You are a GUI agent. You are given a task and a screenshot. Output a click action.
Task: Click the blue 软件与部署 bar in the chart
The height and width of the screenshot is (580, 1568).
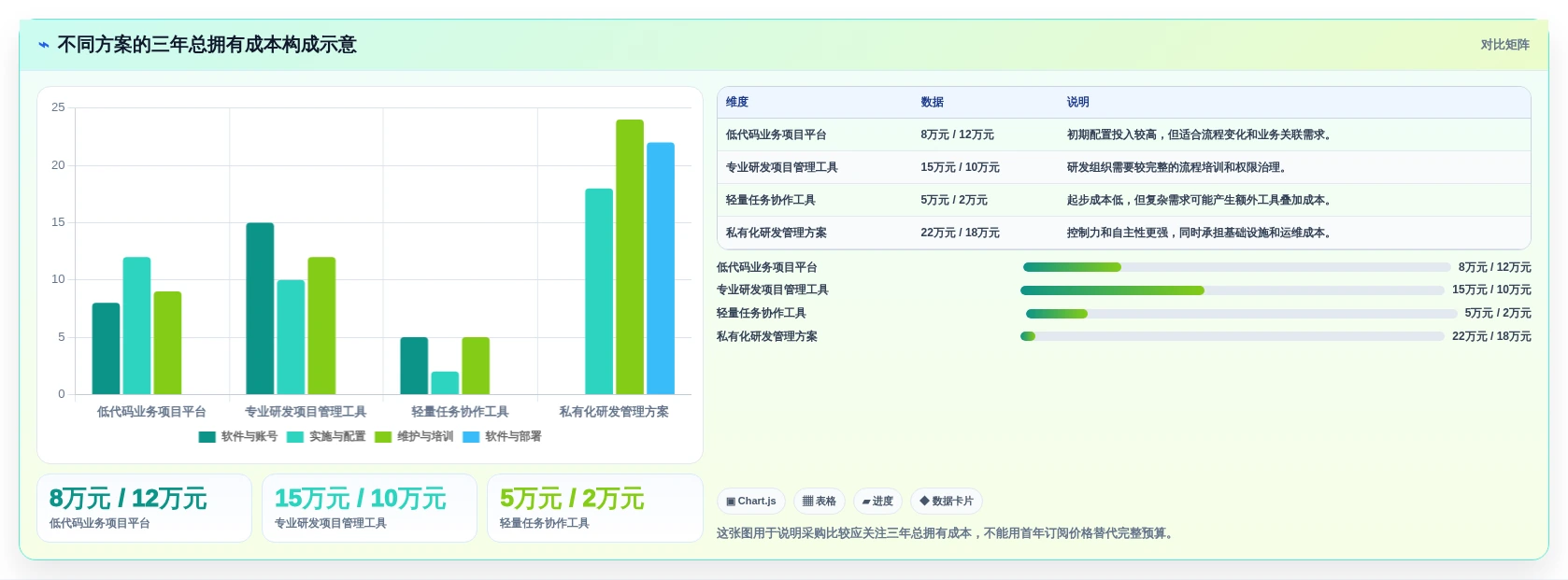coord(661,268)
